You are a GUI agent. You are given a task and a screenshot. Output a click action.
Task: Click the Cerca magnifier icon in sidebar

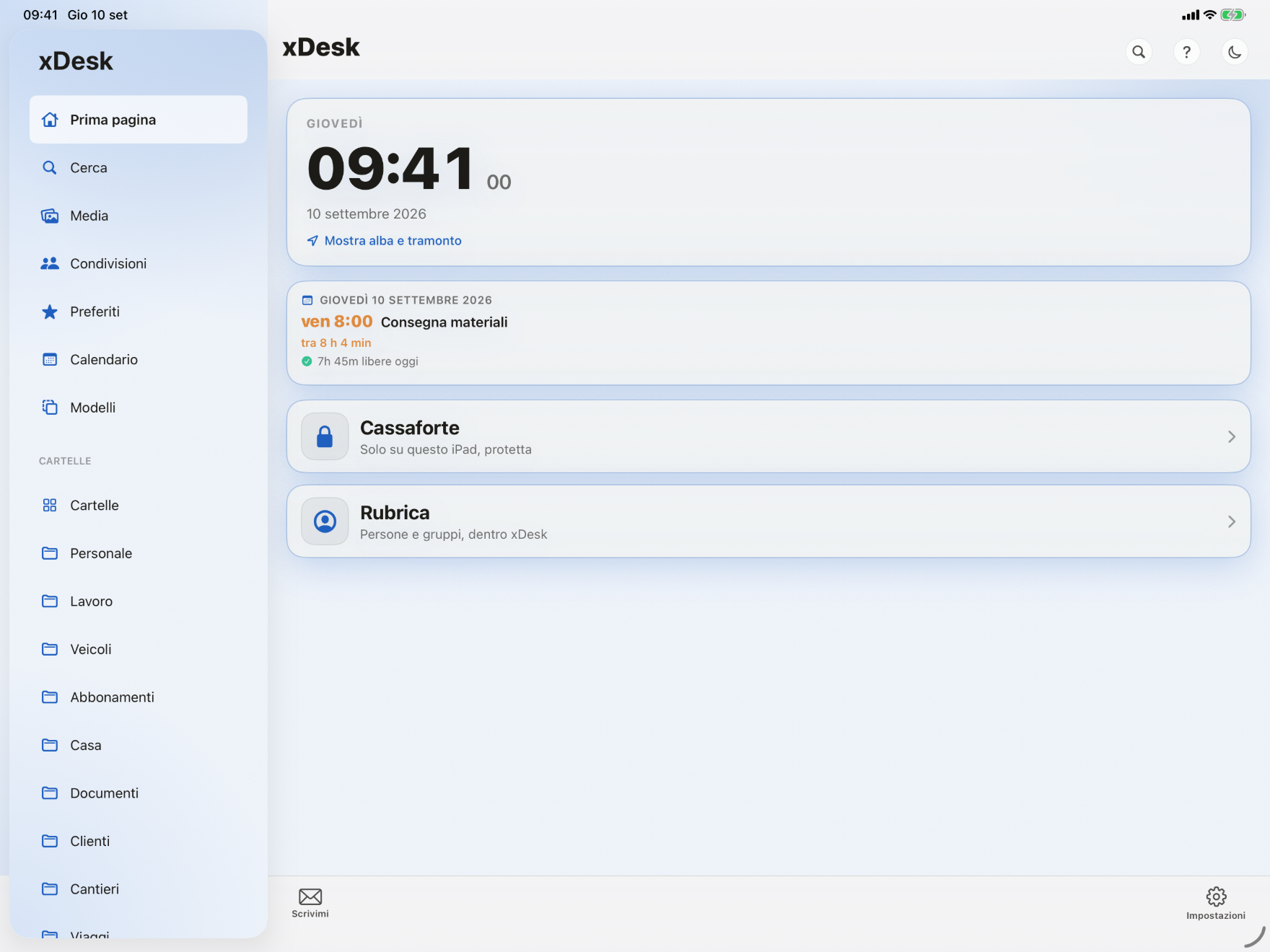tap(50, 167)
